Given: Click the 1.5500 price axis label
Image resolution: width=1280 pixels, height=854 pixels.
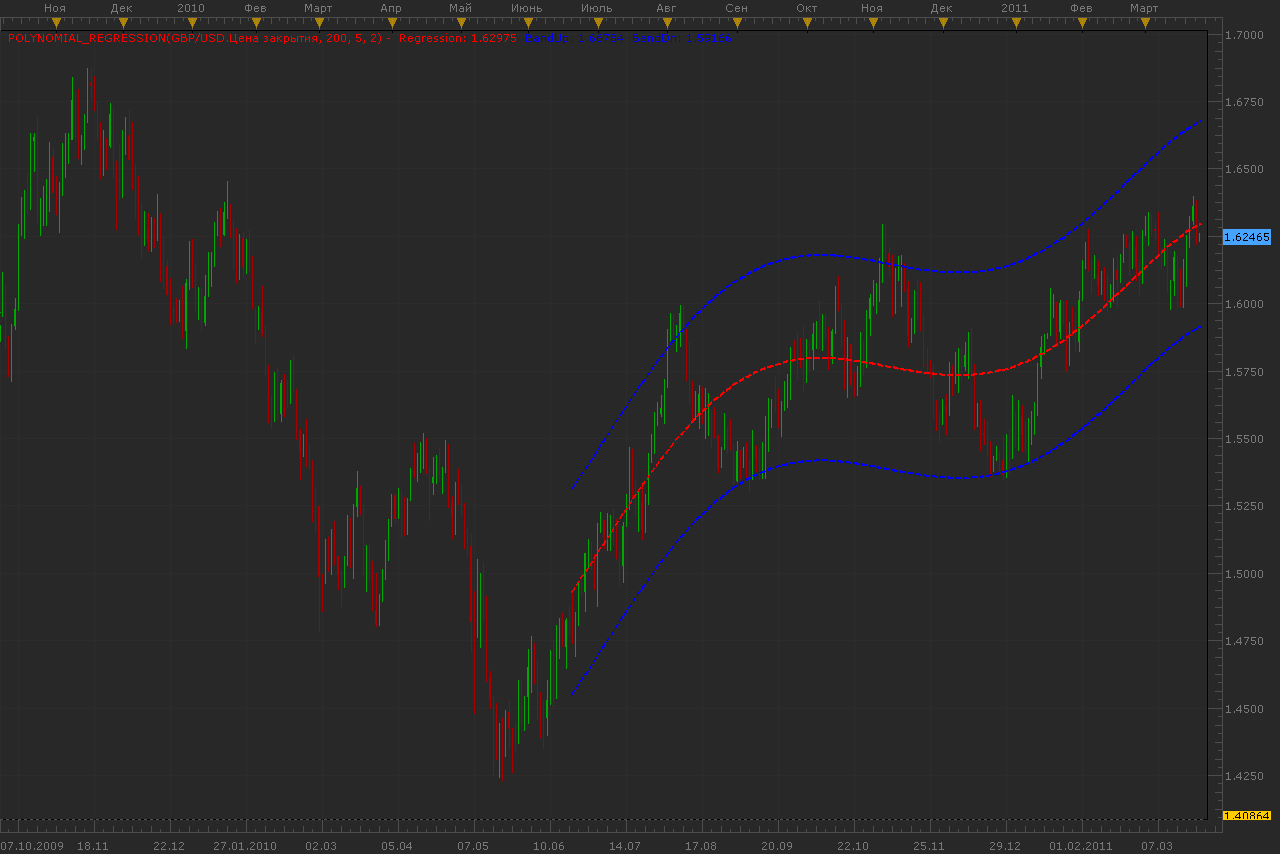Looking at the screenshot, I should (1246, 440).
